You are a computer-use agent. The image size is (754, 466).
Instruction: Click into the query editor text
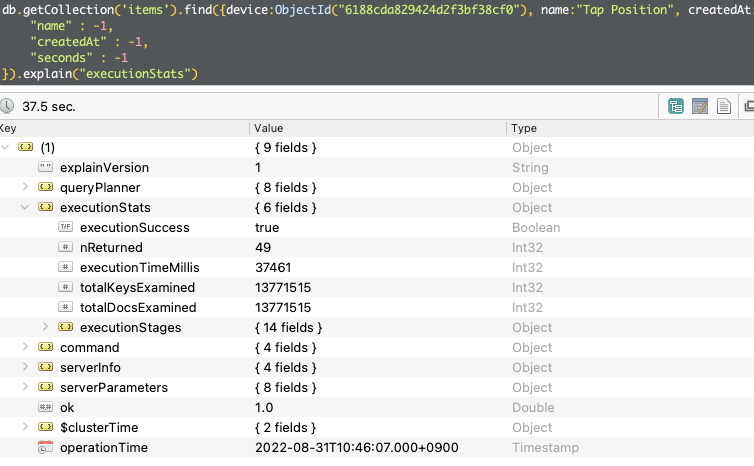(x=377, y=42)
